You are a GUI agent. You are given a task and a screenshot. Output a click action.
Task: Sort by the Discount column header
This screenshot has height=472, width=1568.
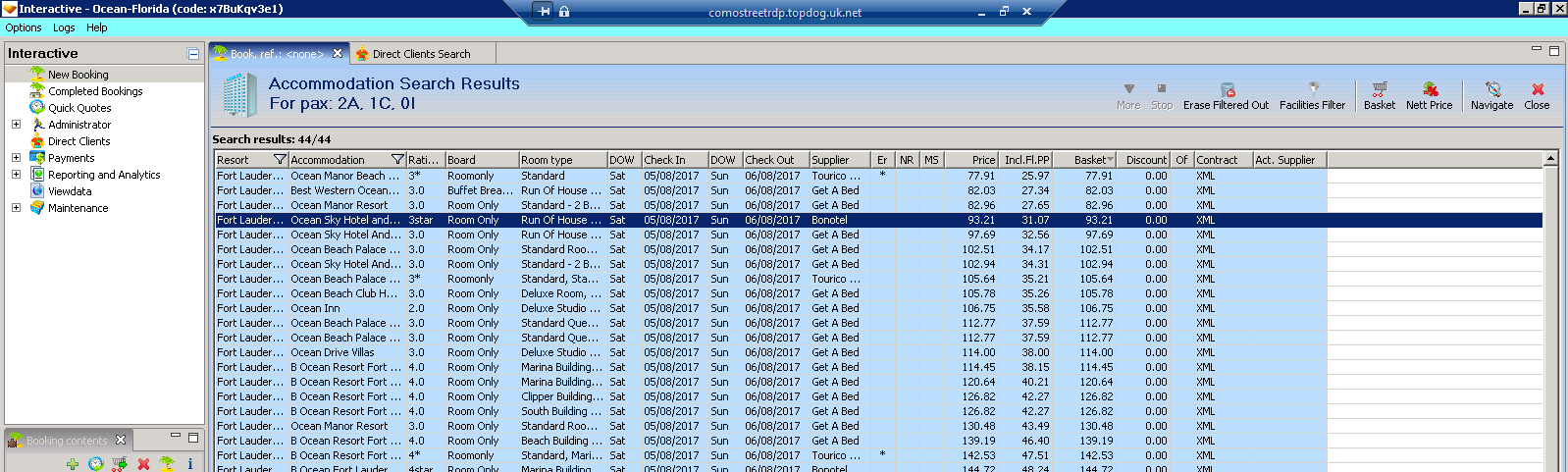1145,160
